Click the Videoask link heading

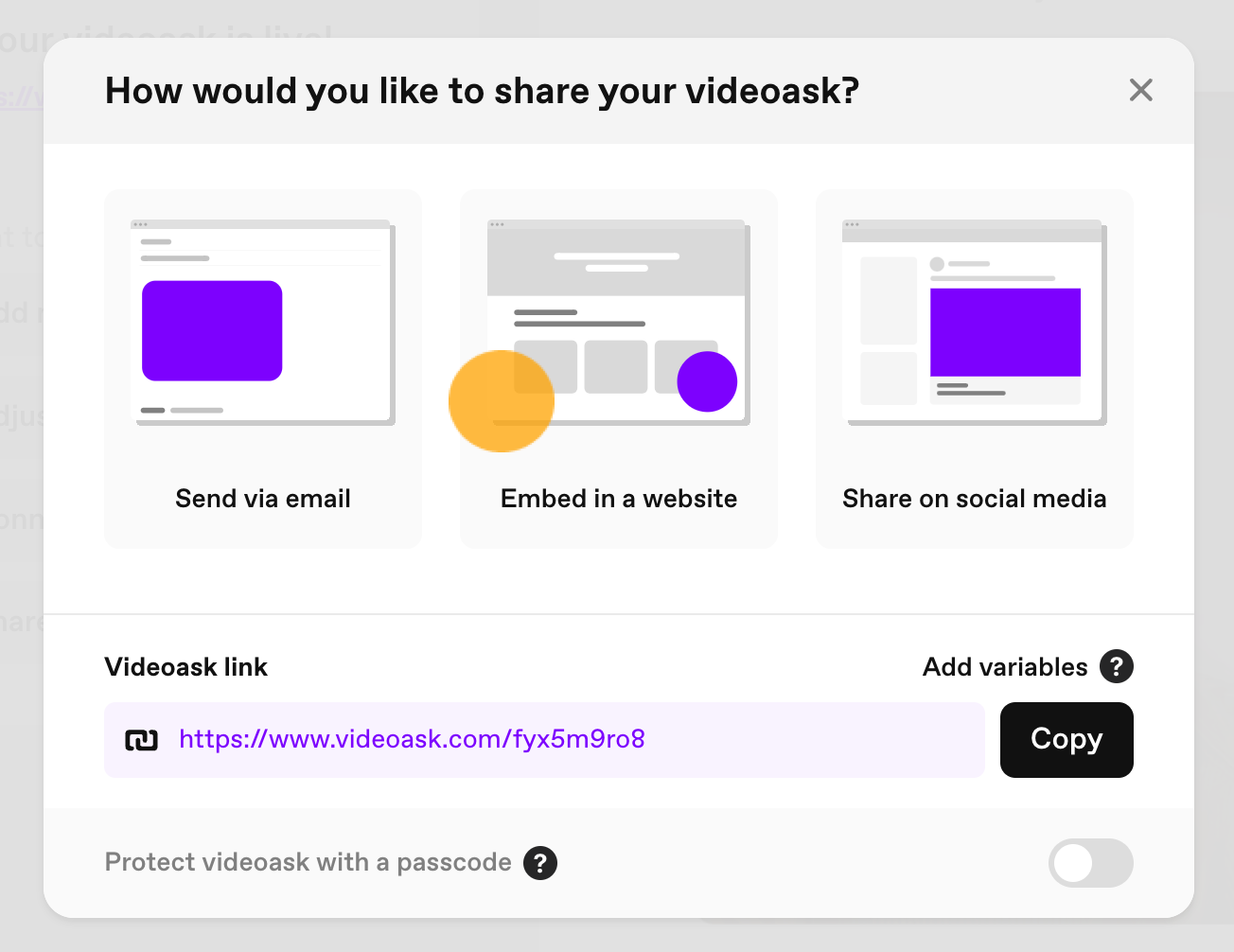186,667
